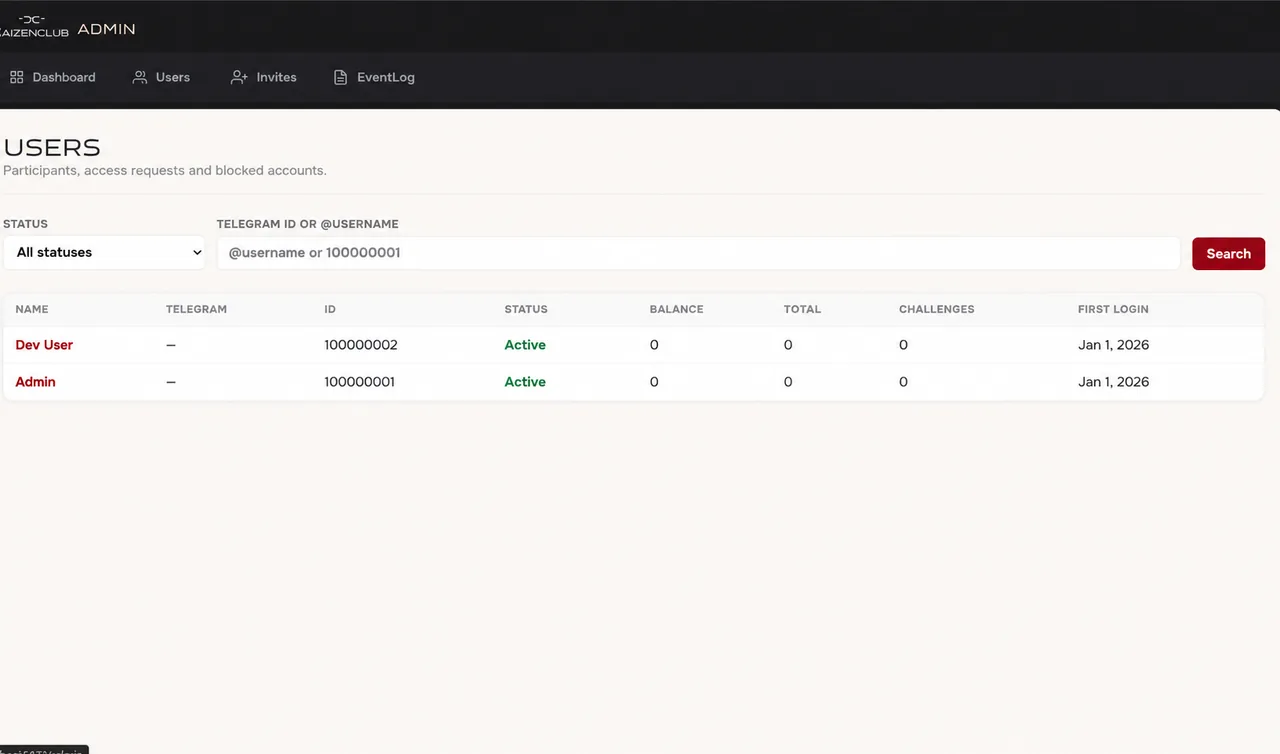This screenshot has width=1280, height=754.
Task: Go to the Users menu item
Action: (161, 77)
